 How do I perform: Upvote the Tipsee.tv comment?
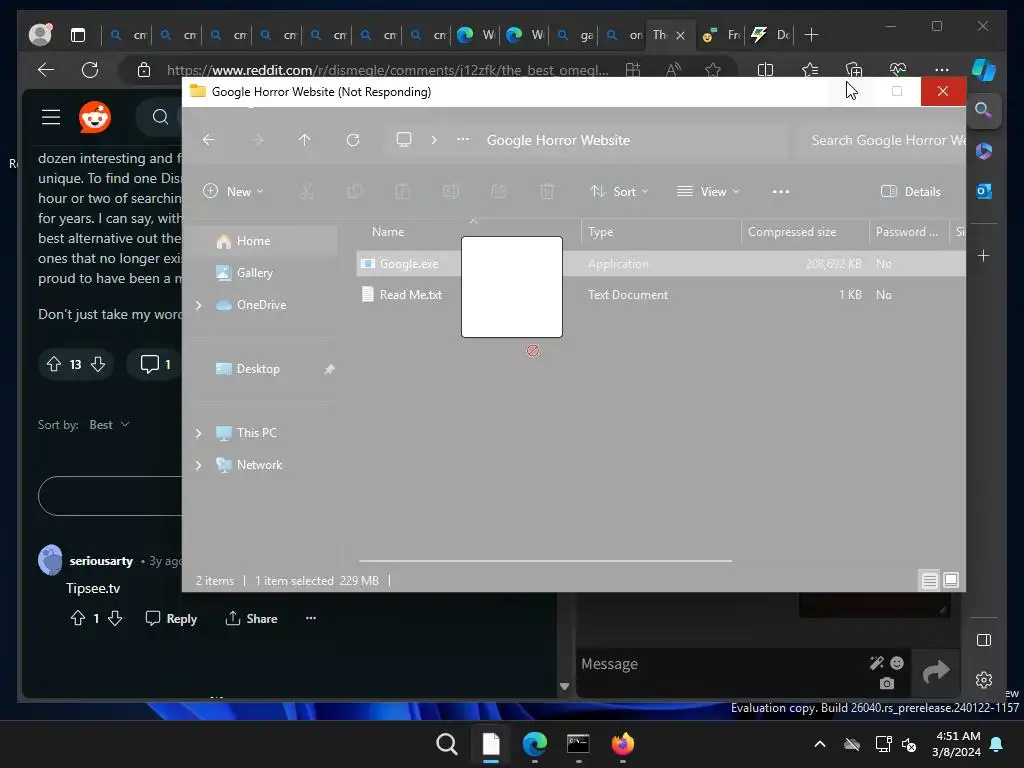point(78,618)
